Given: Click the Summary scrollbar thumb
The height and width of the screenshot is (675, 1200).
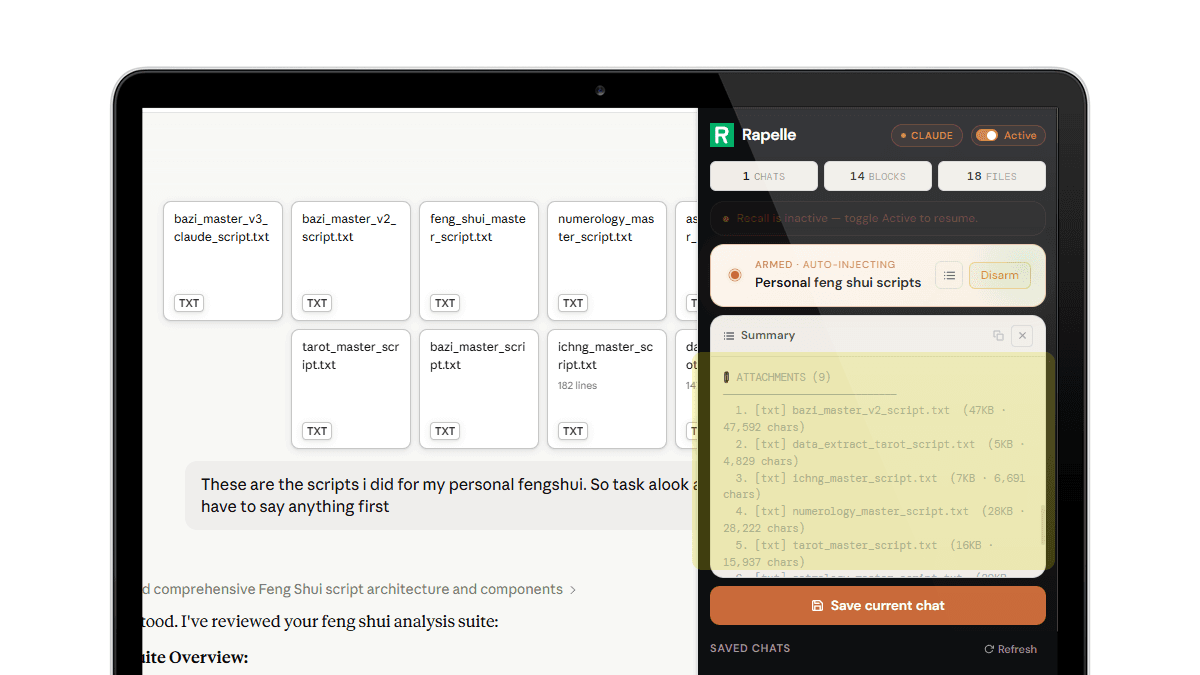Looking at the screenshot, I should tap(1042, 525).
